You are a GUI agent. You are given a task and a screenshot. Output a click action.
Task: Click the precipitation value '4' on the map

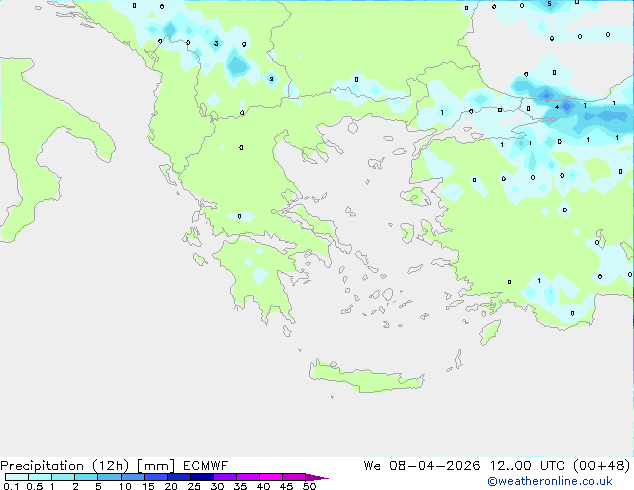pyautogui.click(x=557, y=107)
